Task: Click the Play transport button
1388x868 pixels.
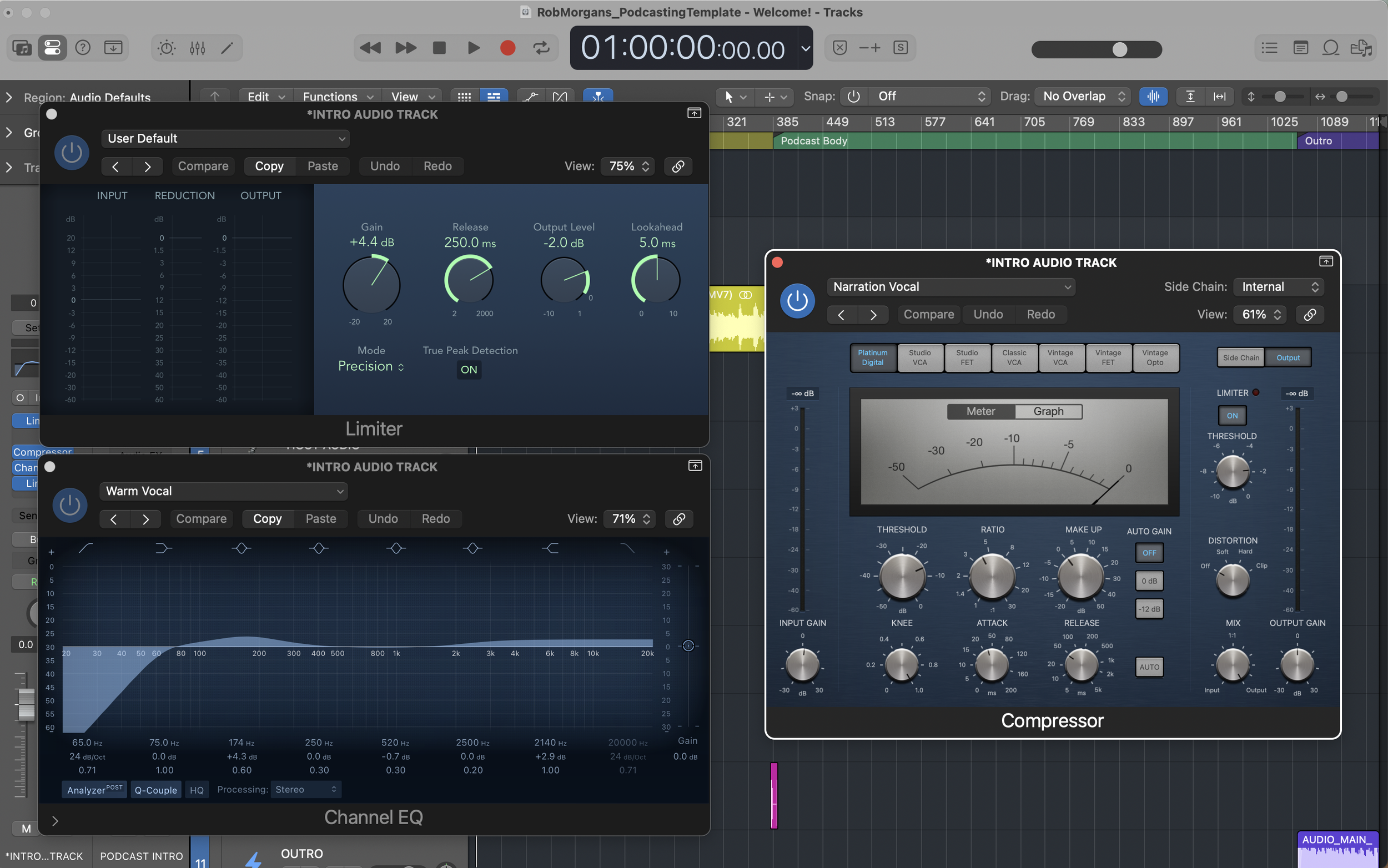Action: point(474,48)
